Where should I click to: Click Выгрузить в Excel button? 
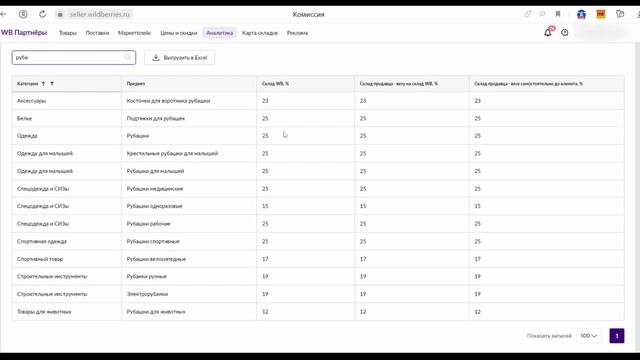tap(180, 58)
